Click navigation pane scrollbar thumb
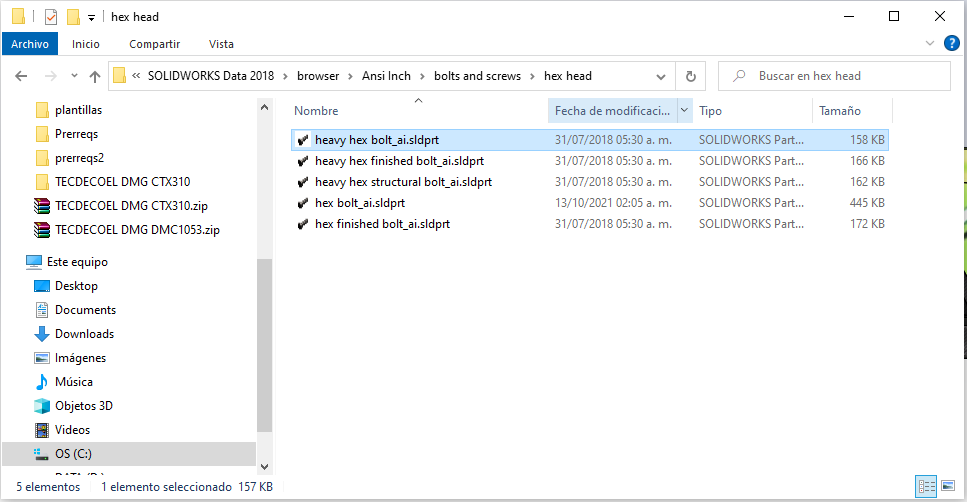This screenshot has width=967, height=502. [265, 345]
